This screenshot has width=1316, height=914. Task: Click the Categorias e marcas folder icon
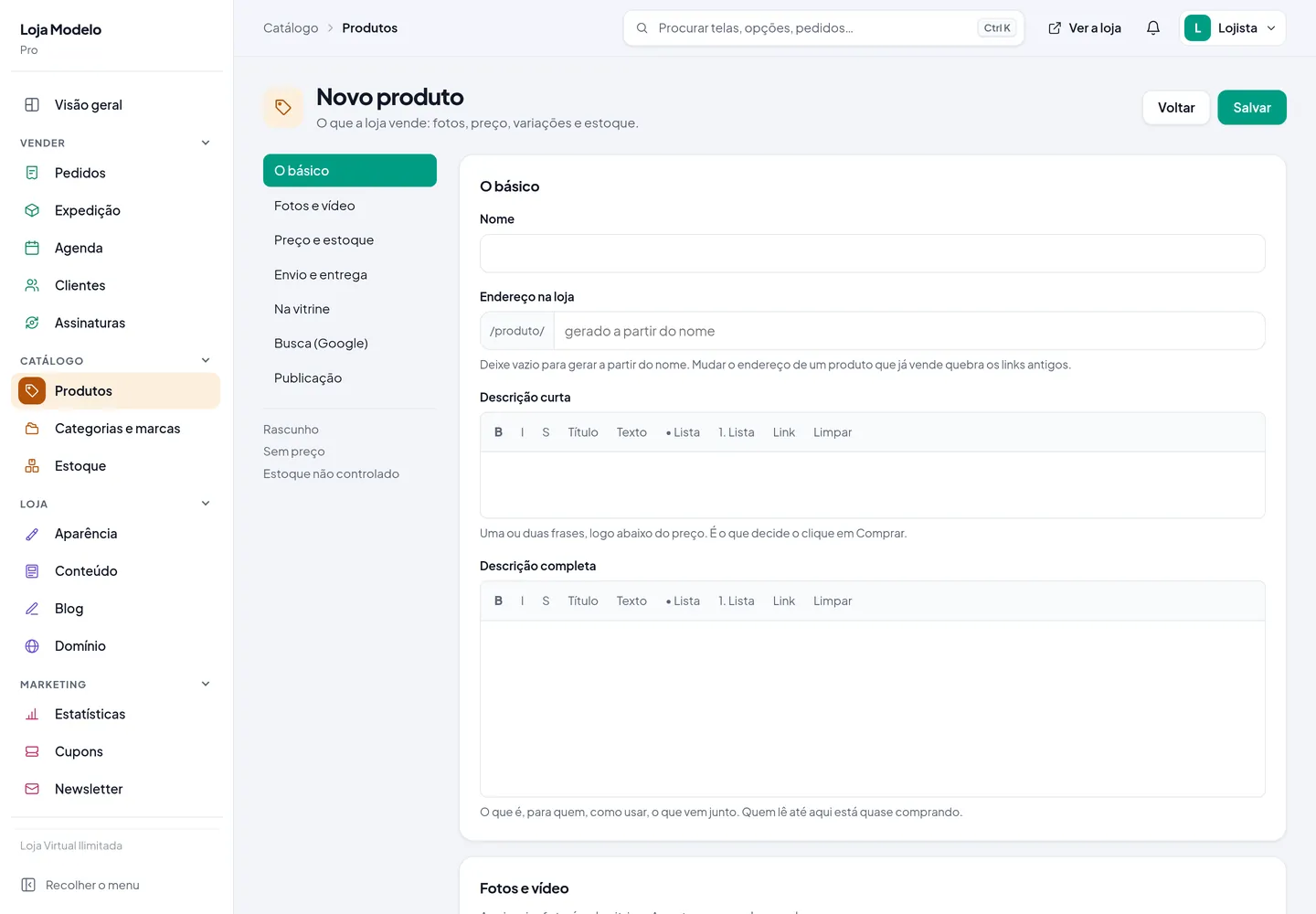[32, 429]
